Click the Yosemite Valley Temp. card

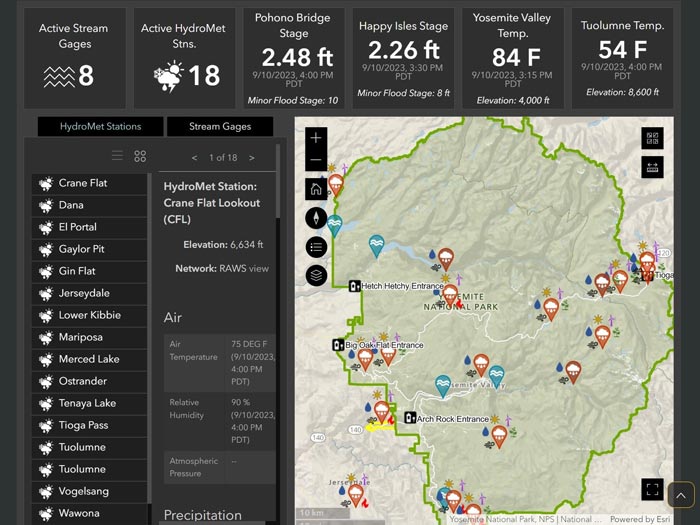tap(512, 58)
